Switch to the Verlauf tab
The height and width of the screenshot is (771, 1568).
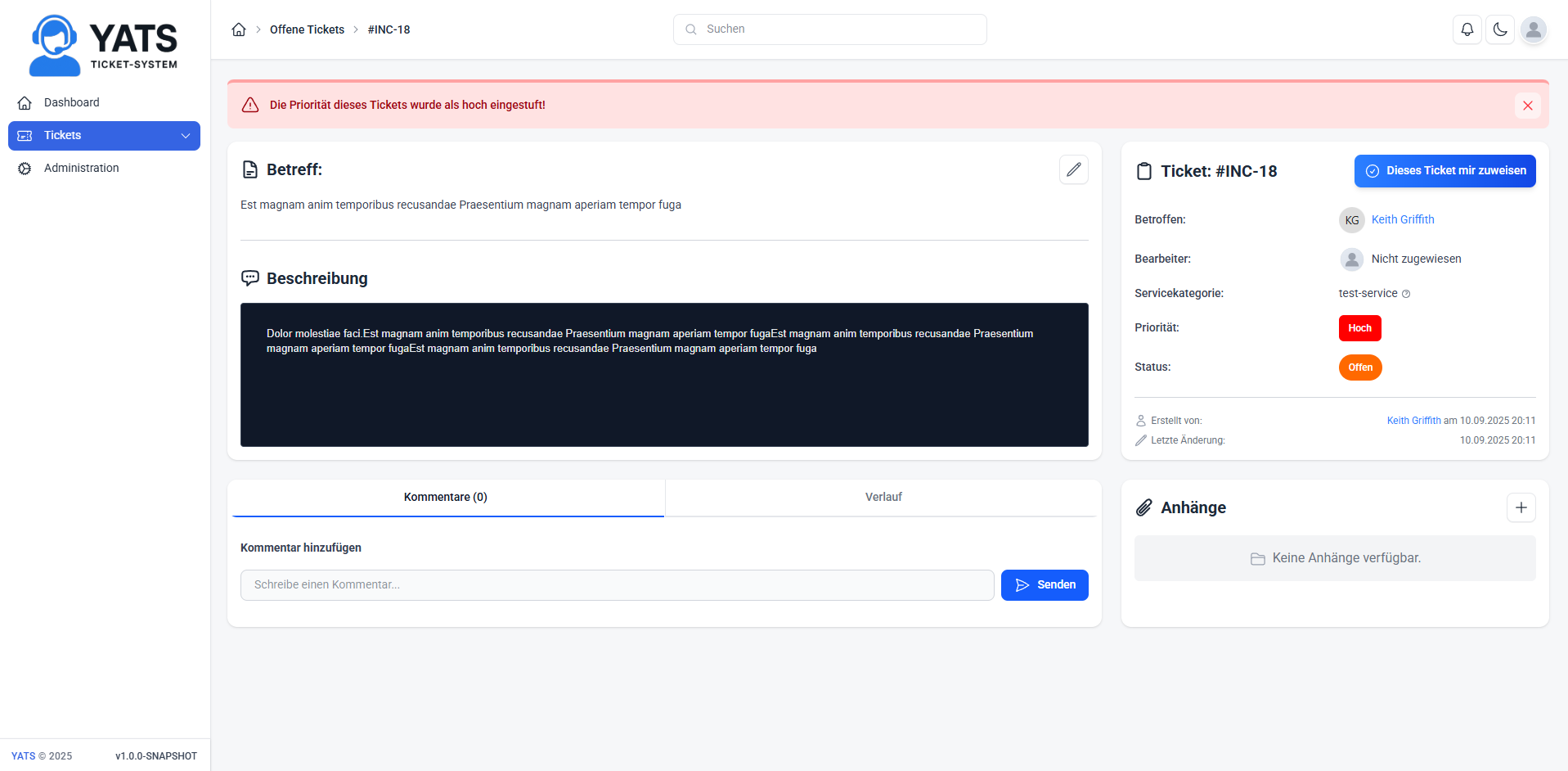[883, 497]
